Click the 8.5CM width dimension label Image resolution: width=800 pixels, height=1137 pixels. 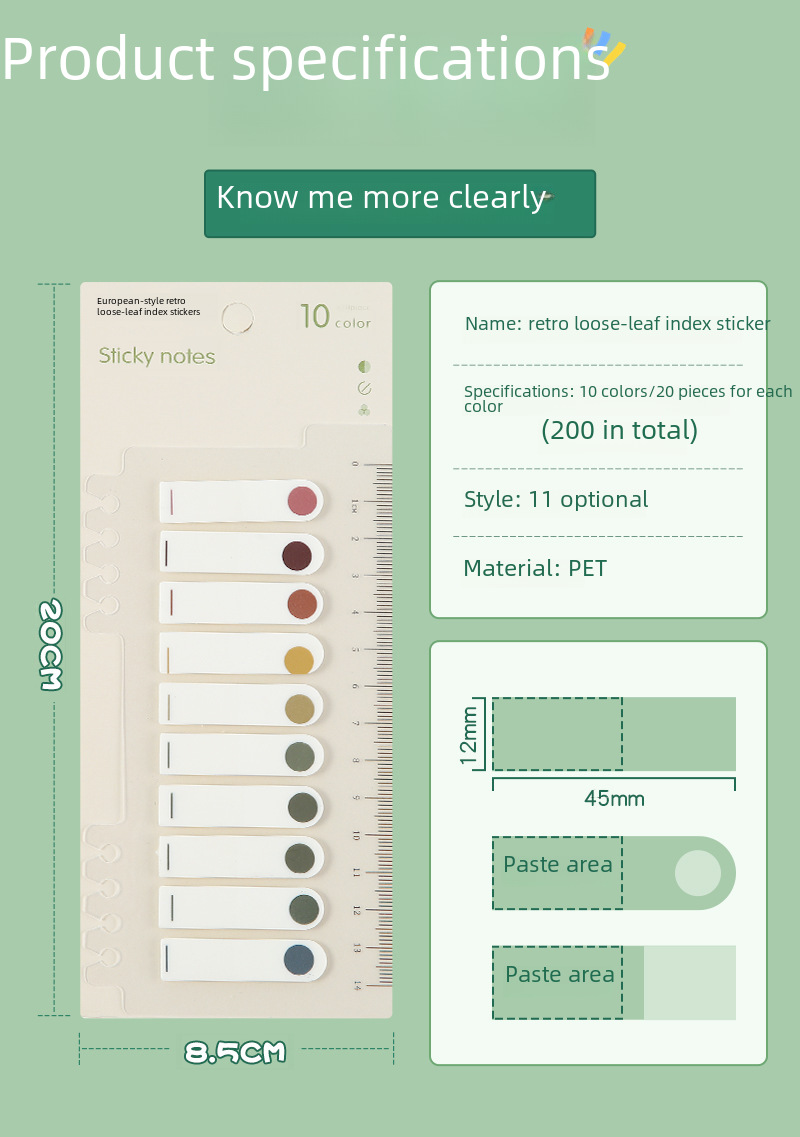[x=235, y=1052]
